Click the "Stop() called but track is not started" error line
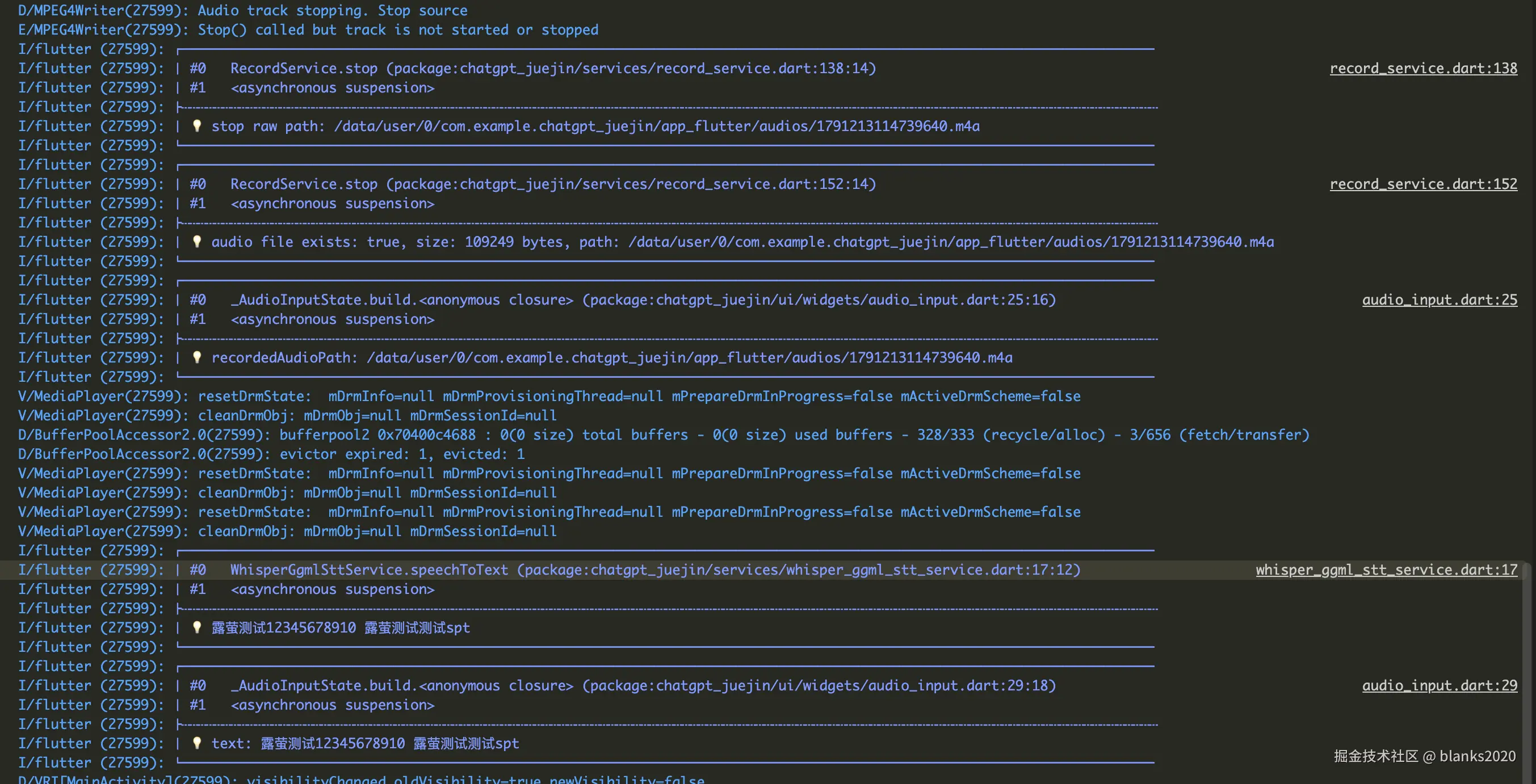1536x784 pixels. tap(308, 30)
